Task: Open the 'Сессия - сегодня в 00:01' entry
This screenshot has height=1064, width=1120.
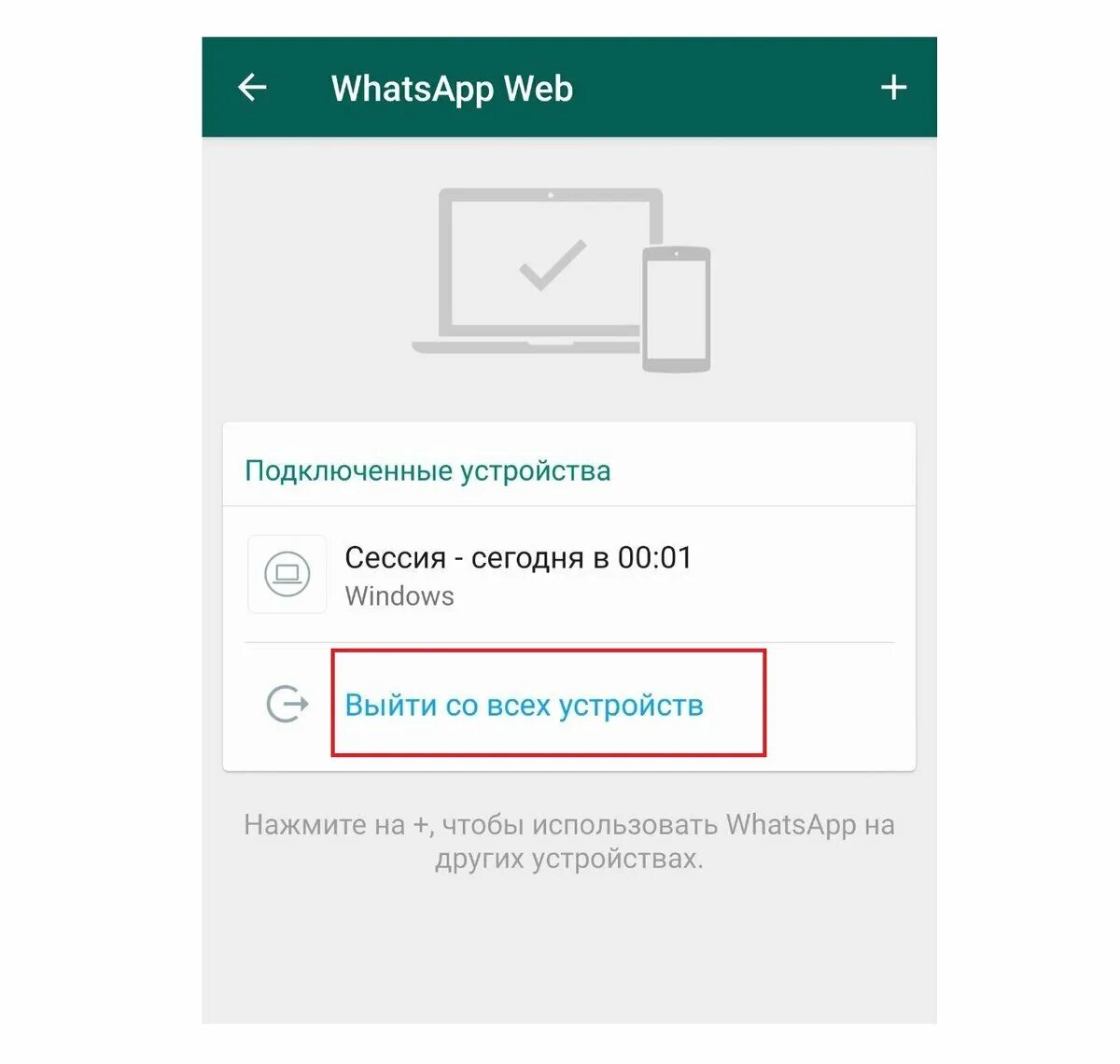Action: point(569,574)
